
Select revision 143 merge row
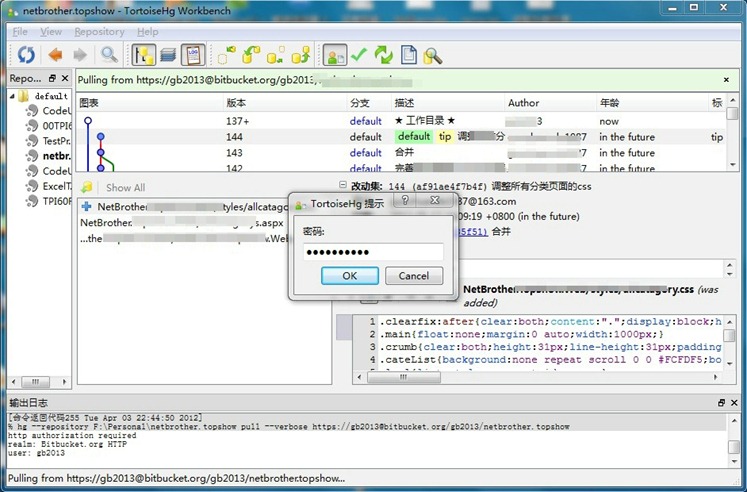(401, 152)
